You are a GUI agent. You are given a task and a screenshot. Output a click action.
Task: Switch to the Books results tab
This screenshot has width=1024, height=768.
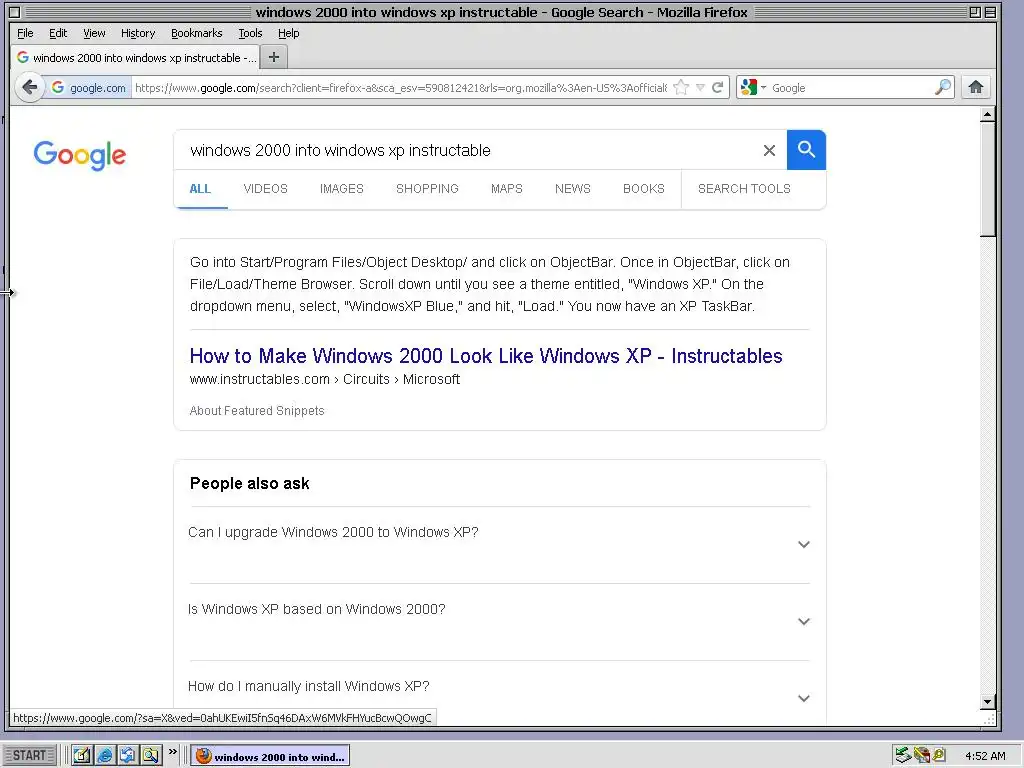tap(643, 189)
